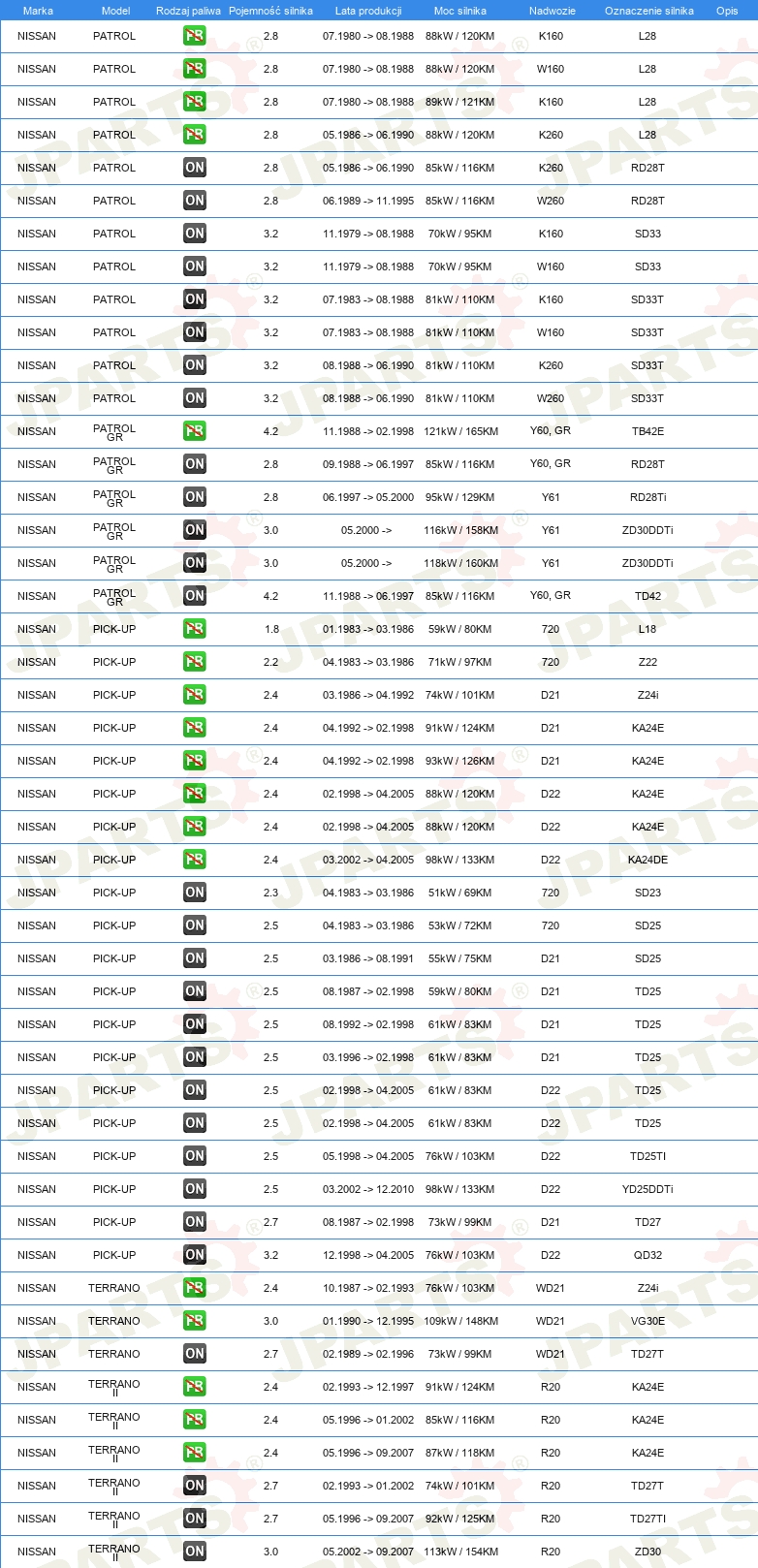This screenshot has height=1568, width=758.
Task: Click the VG30E engine code cell
Action: 647,1321
